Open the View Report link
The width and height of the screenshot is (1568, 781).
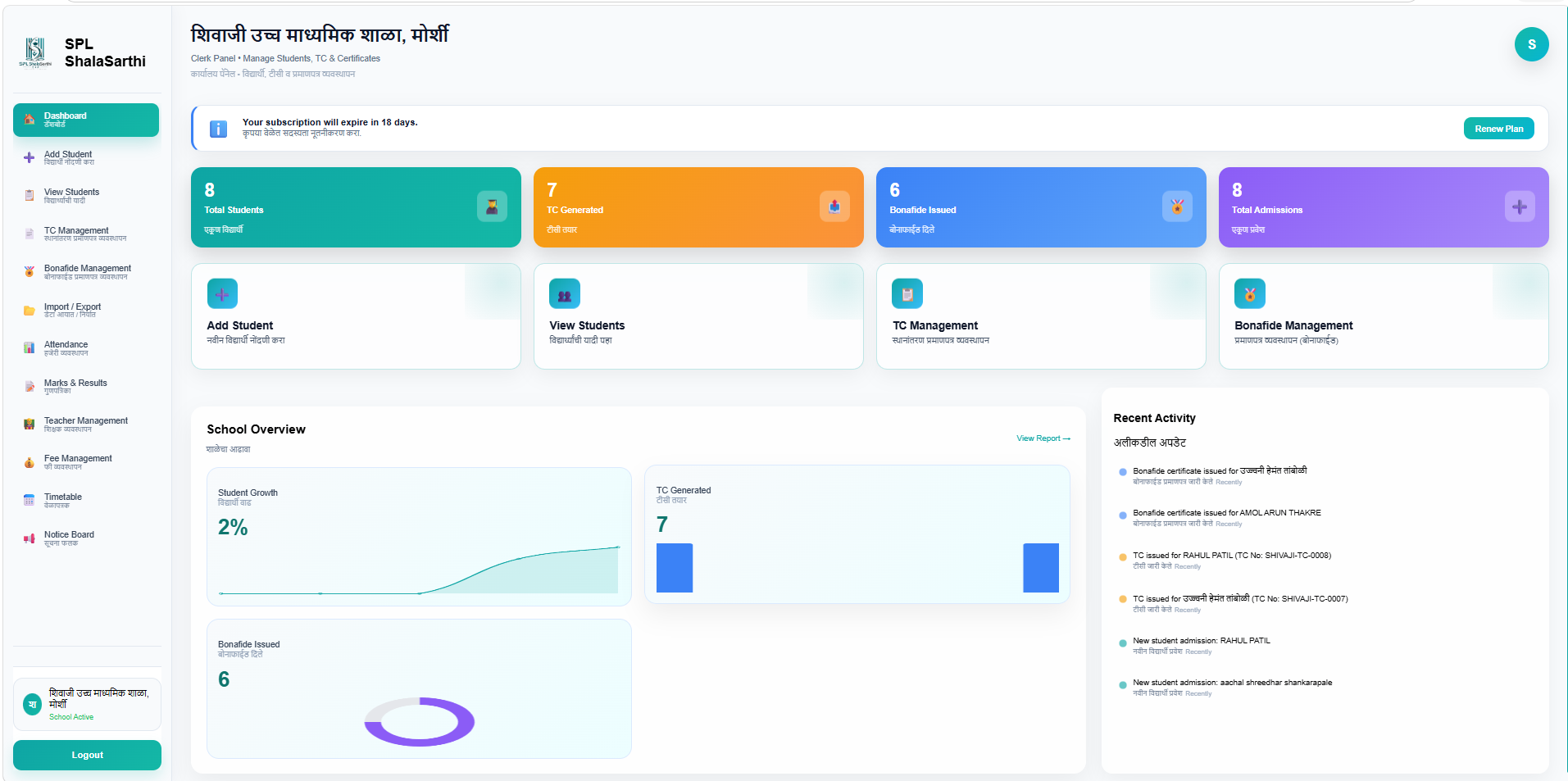[1043, 438]
